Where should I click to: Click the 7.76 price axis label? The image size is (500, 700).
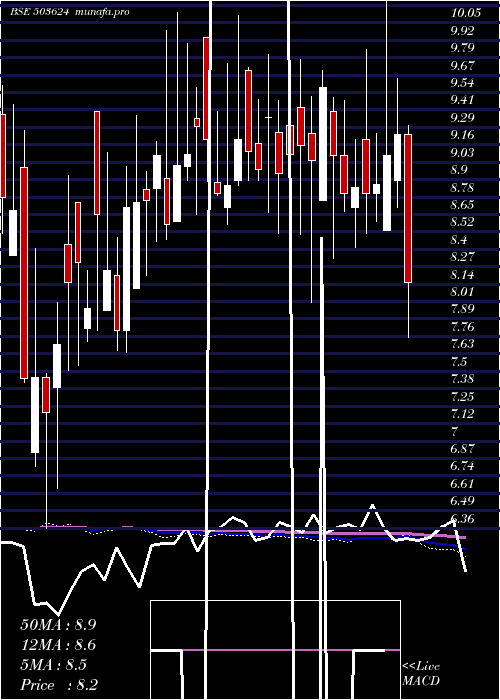tap(462, 327)
